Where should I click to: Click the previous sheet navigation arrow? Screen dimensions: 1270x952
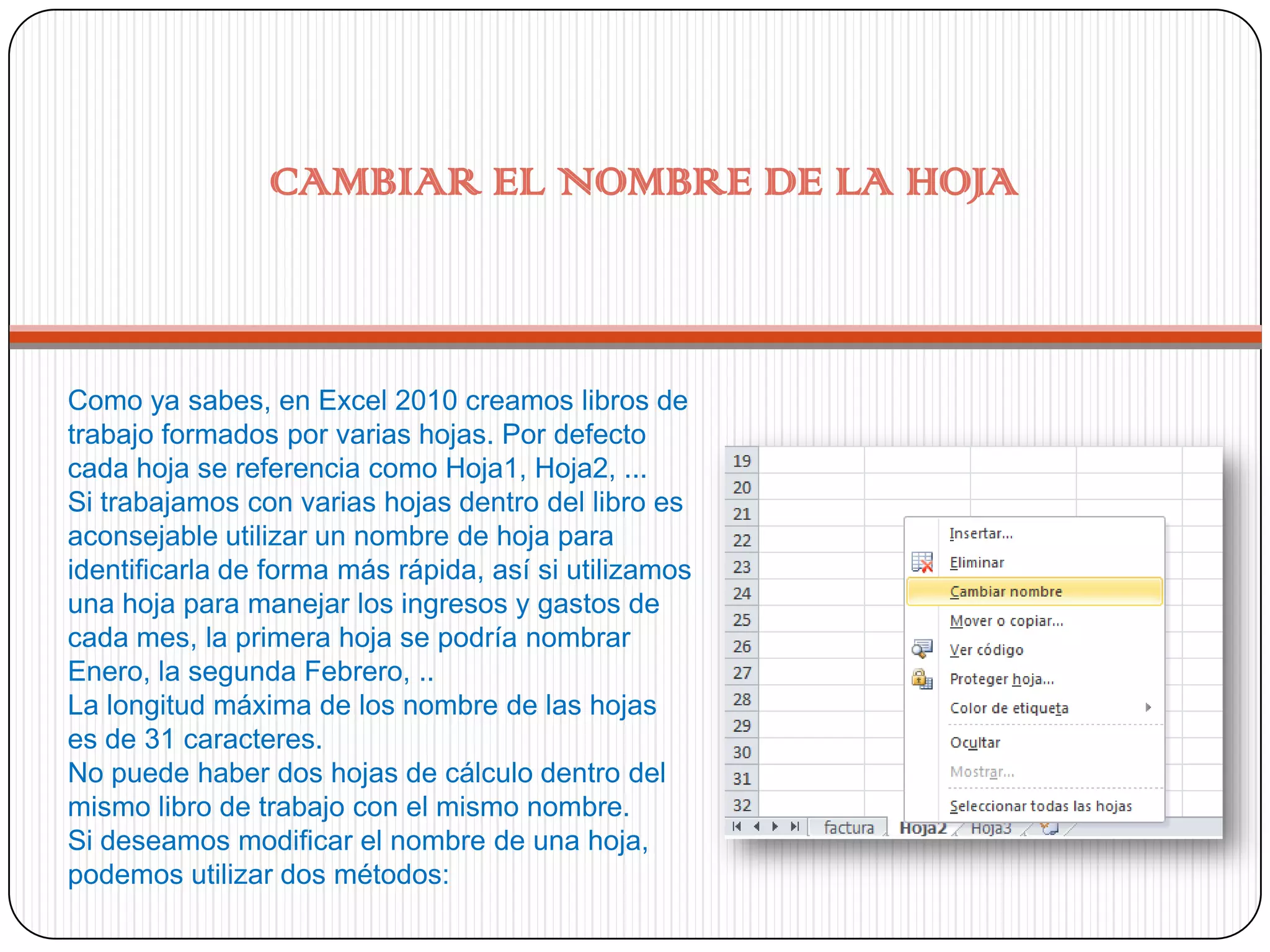pyautogui.click(x=757, y=826)
